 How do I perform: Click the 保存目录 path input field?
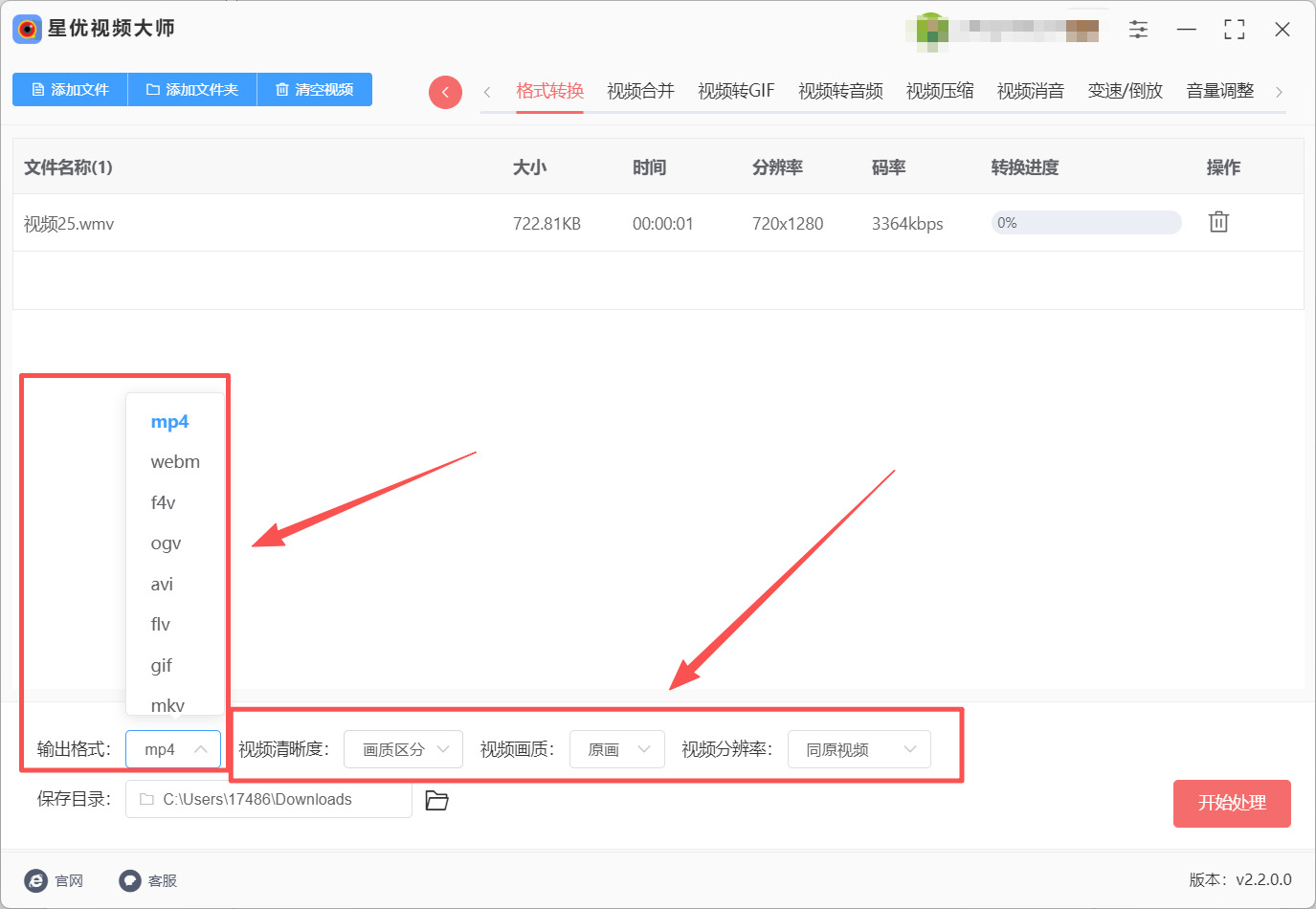pos(269,799)
